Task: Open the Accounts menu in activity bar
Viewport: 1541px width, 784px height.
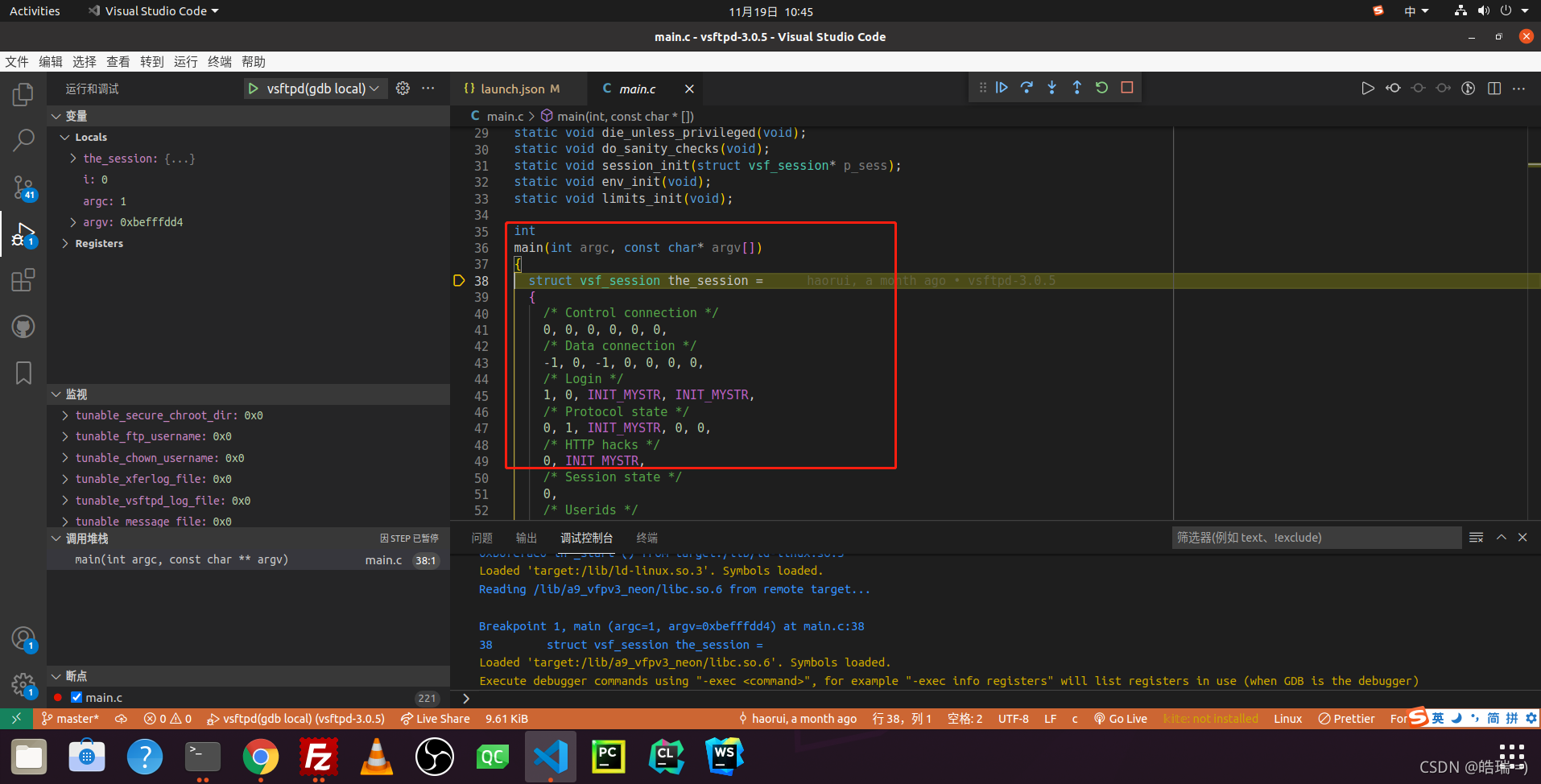Action: coord(23,639)
